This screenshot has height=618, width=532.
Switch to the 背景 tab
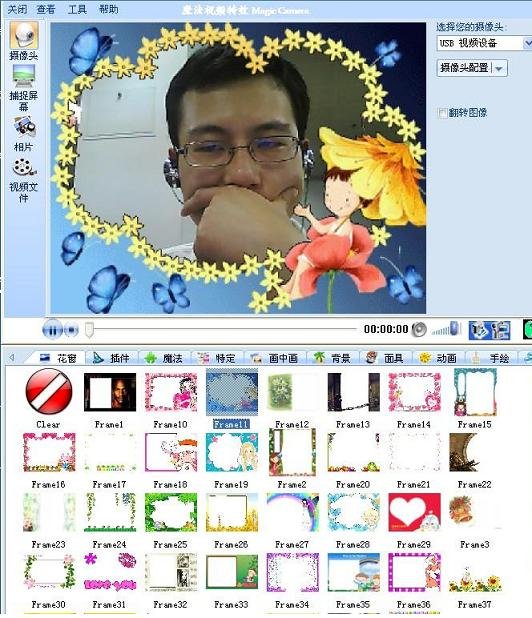[x=332, y=358]
